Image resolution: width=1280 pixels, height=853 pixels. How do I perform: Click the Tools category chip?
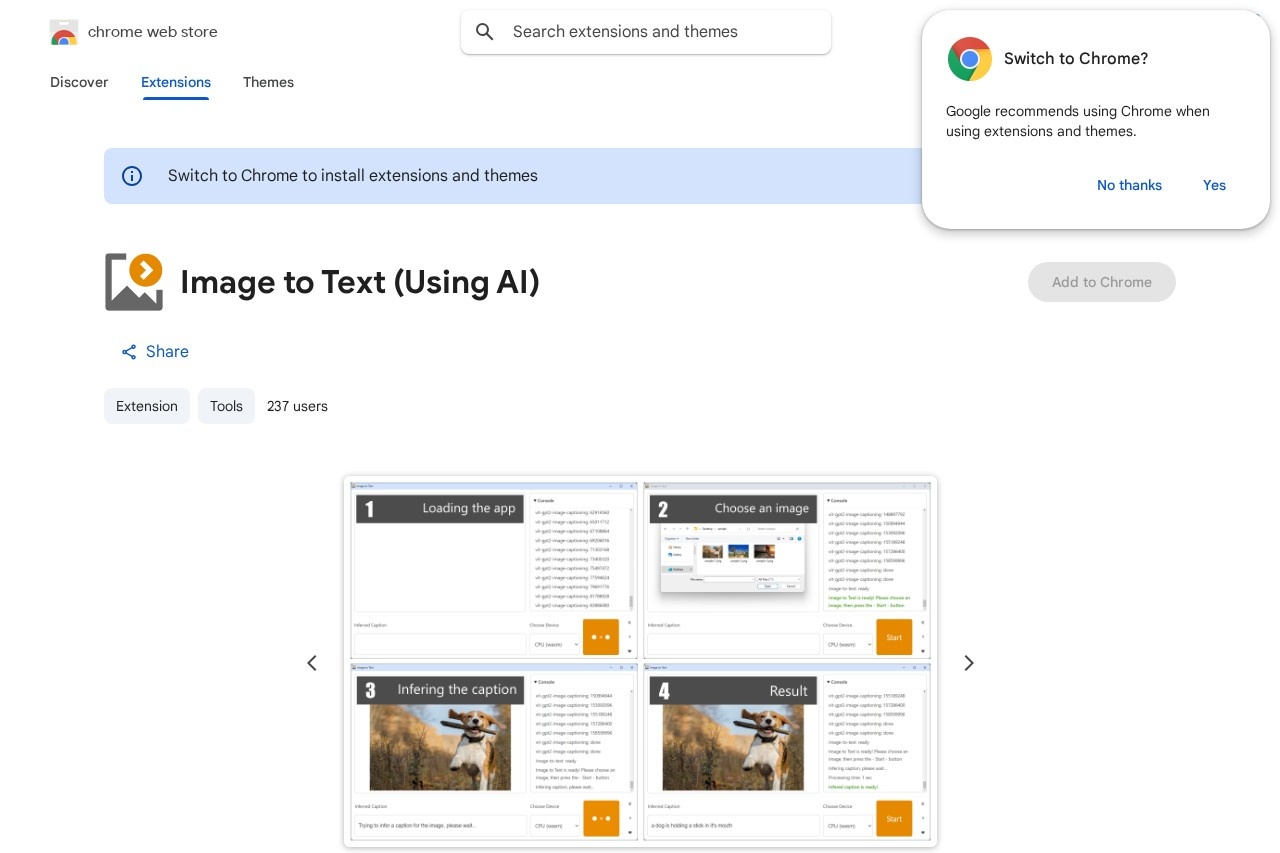[x=226, y=406]
